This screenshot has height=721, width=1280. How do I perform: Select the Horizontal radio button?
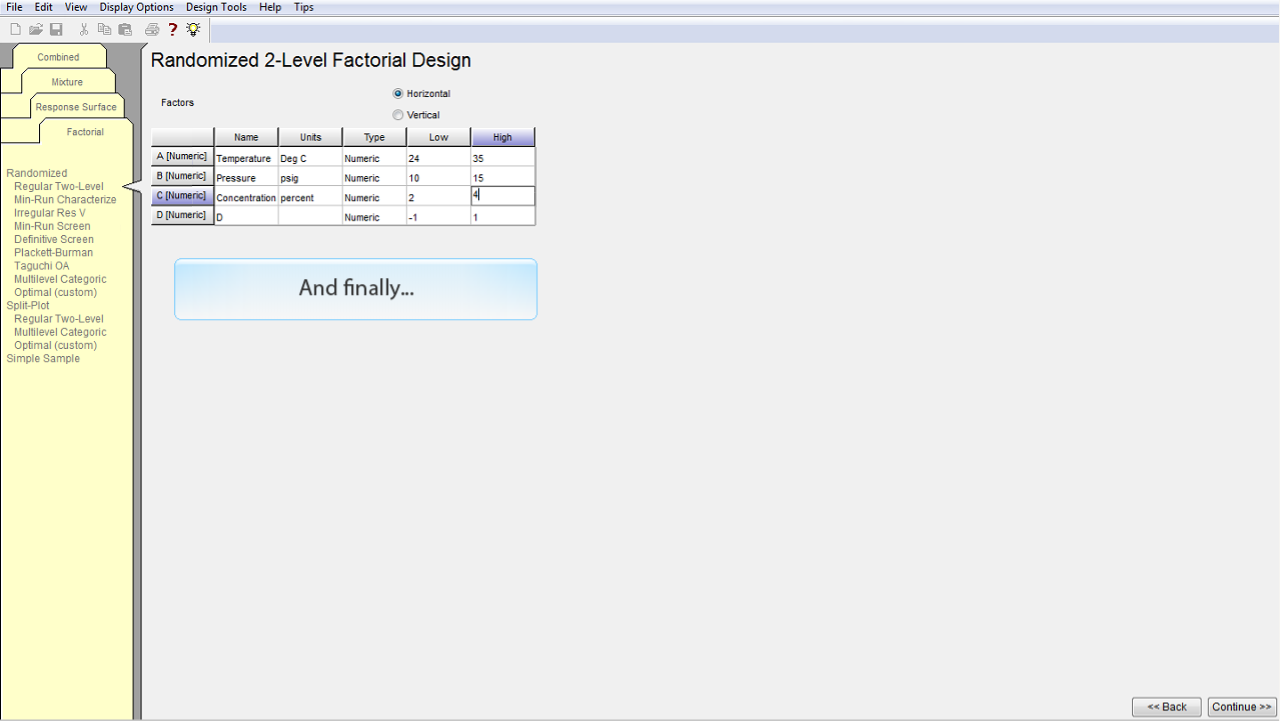(x=398, y=93)
